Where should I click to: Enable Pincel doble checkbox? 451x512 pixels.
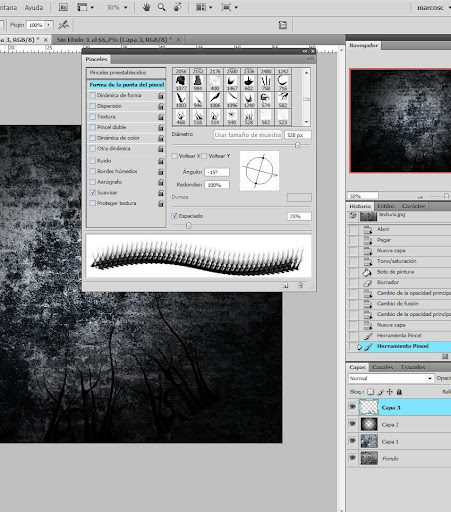pos(93,127)
